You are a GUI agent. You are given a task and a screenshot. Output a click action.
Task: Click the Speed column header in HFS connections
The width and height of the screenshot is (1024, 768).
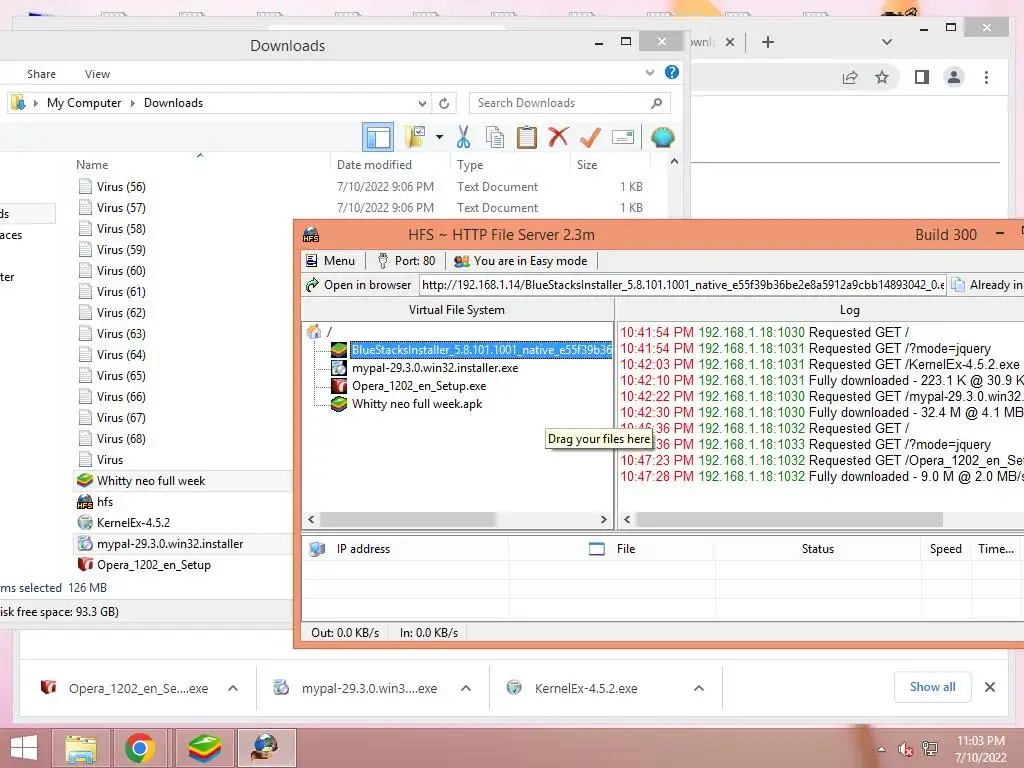pos(946,549)
